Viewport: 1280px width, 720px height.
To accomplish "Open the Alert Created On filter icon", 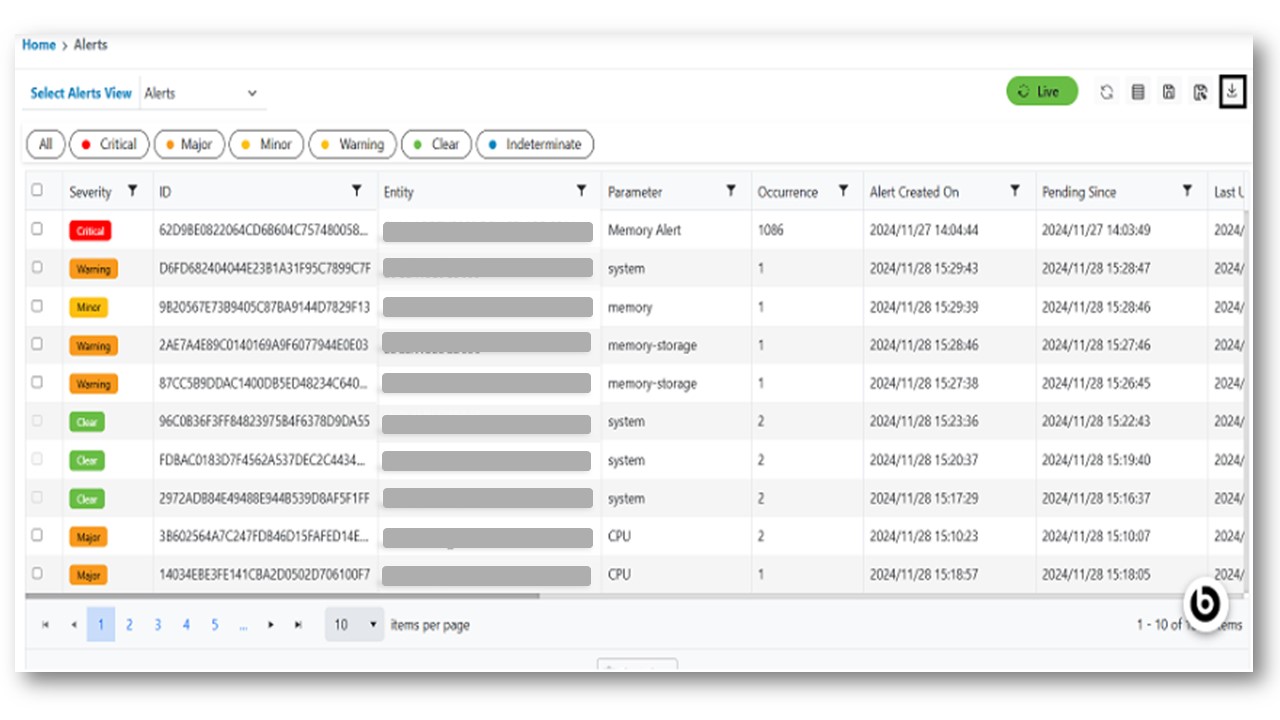I will pyautogui.click(x=1015, y=191).
